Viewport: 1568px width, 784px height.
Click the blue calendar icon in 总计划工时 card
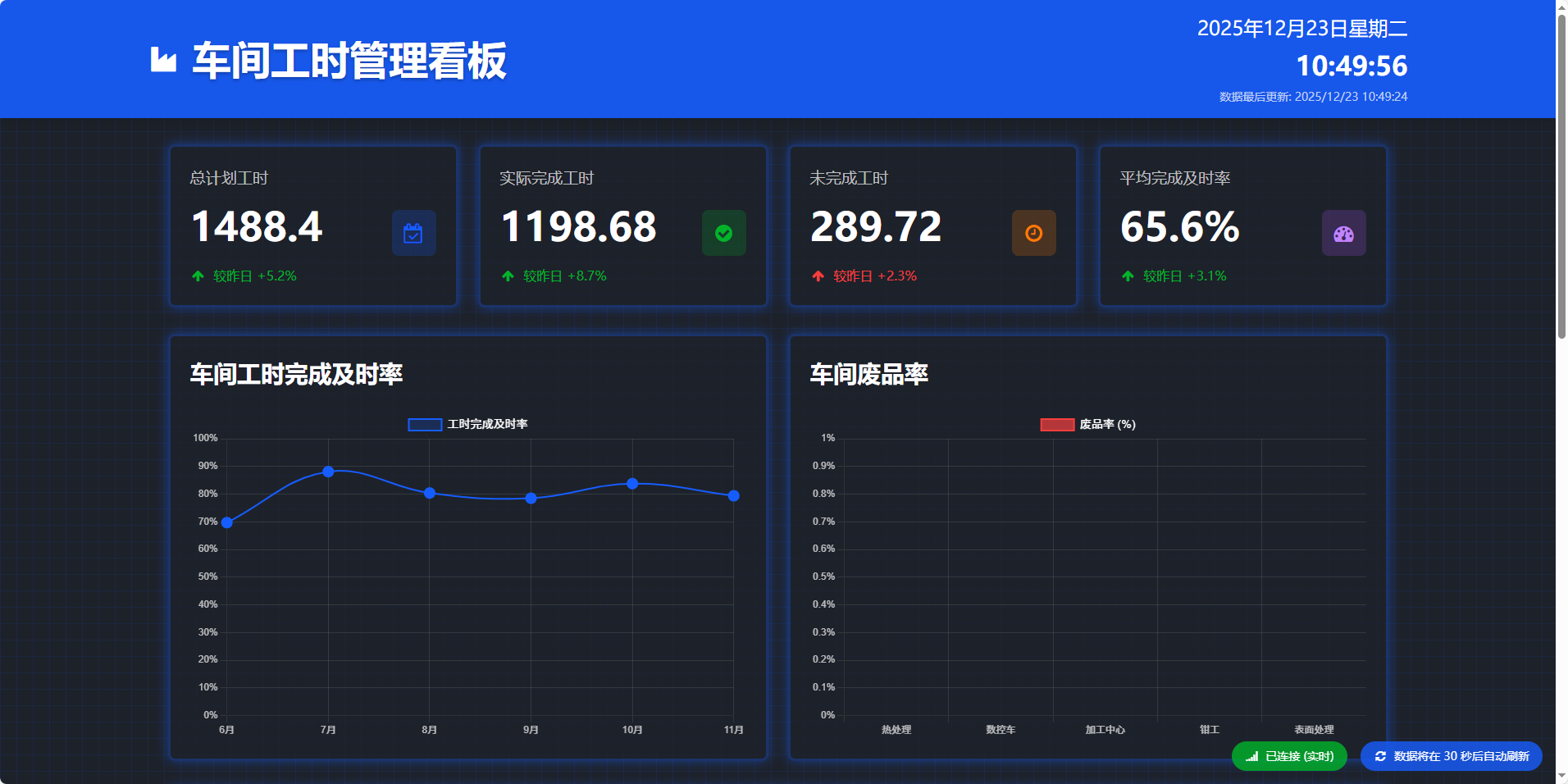pyautogui.click(x=413, y=234)
